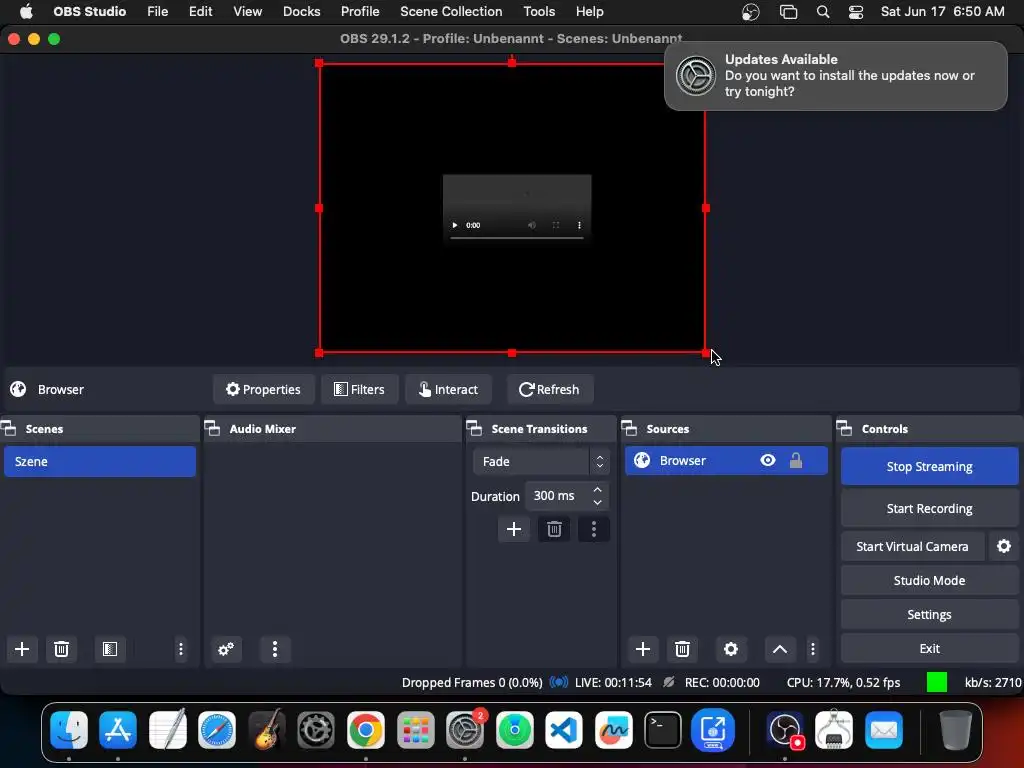The image size is (1024, 768).
Task: Add a scene transition with the plus icon
Action: click(514, 529)
